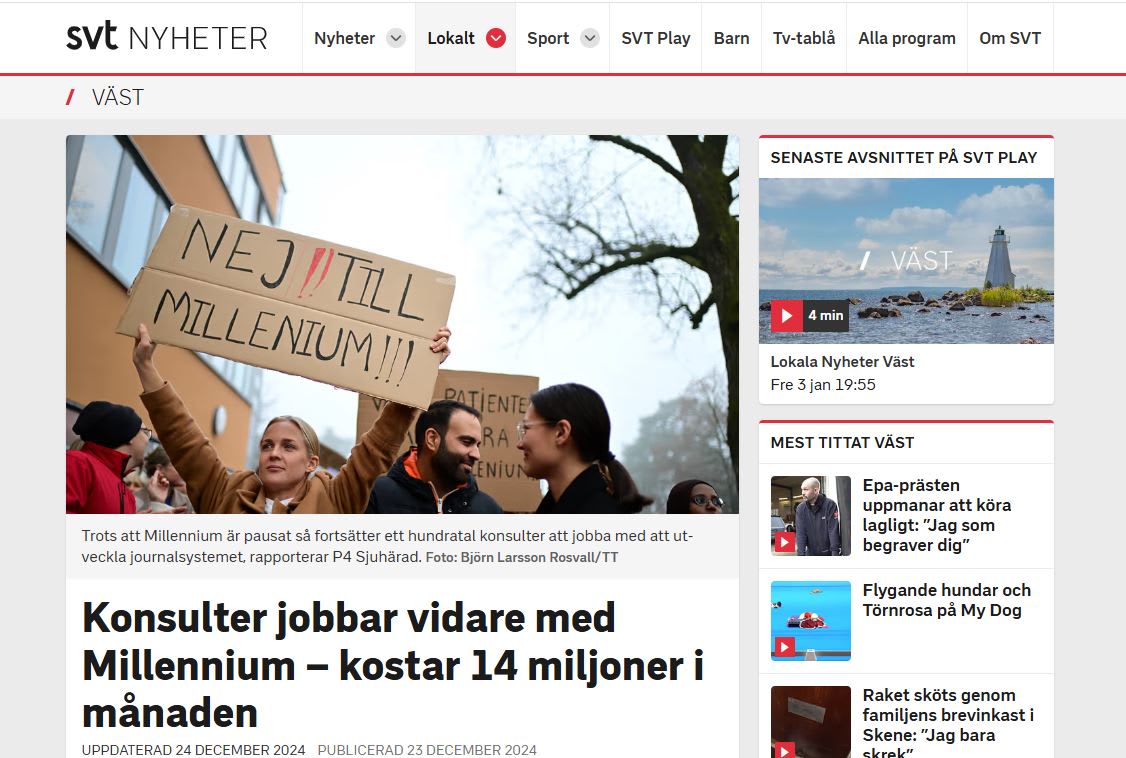Open the VÄST section link
This screenshot has width=1126, height=758.
[x=118, y=97]
